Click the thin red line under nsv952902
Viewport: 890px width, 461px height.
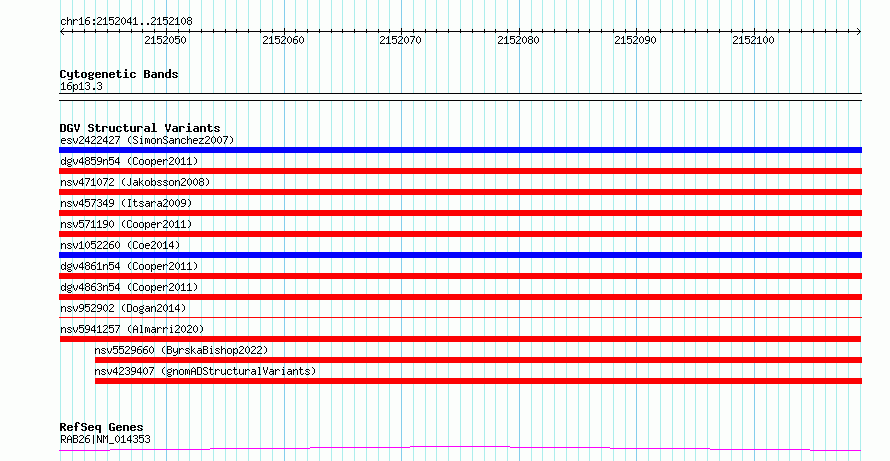460,318
